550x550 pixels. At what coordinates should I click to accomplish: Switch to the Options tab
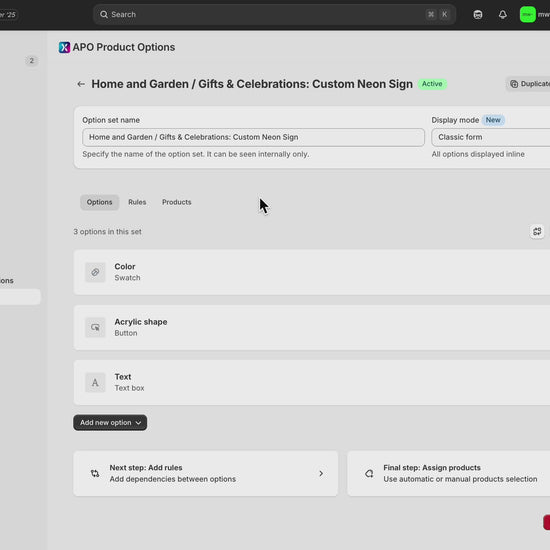click(100, 202)
